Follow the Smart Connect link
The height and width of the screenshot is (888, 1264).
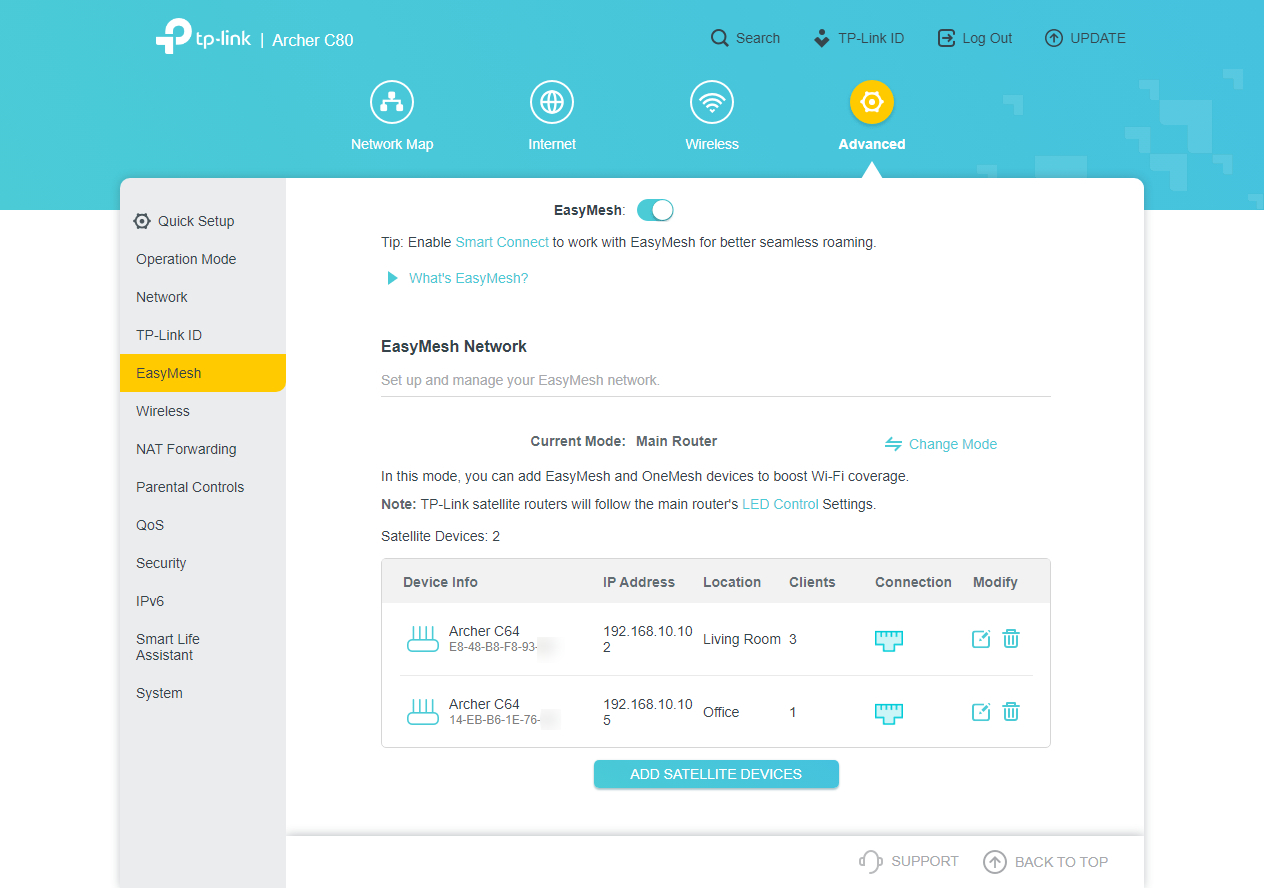502,242
